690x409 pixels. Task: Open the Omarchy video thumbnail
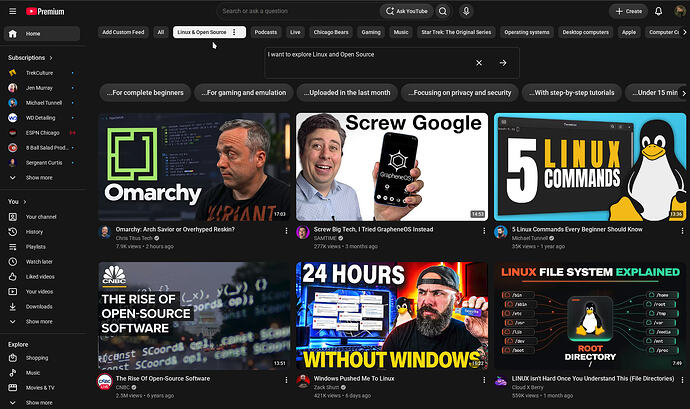[x=194, y=167]
